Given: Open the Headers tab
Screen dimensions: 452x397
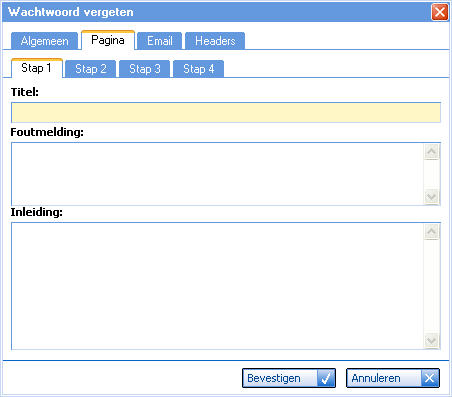Looking at the screenshot, I should point(215,41).
